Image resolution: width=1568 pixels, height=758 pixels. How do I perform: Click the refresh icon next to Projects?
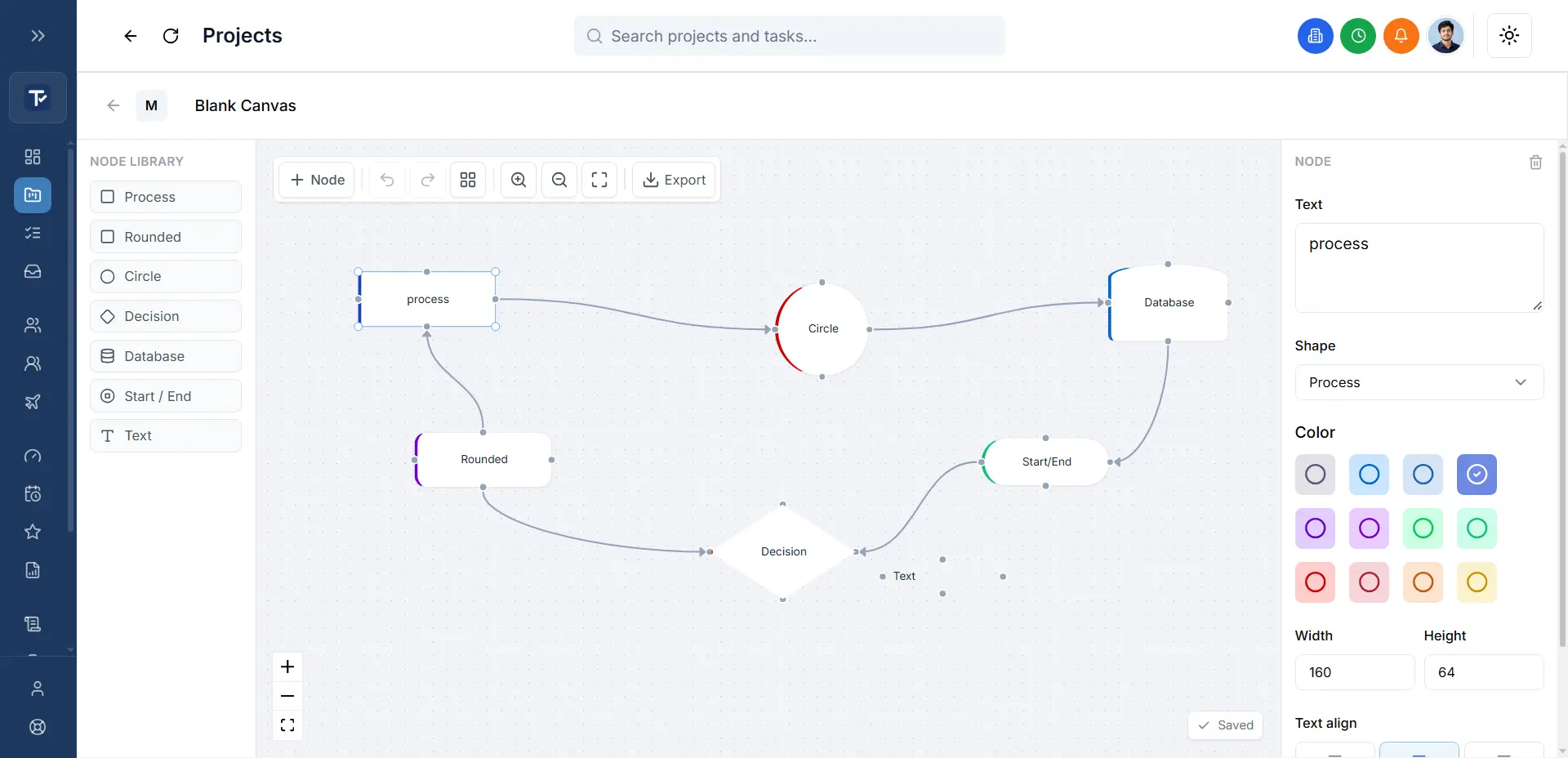coord(171,36)
